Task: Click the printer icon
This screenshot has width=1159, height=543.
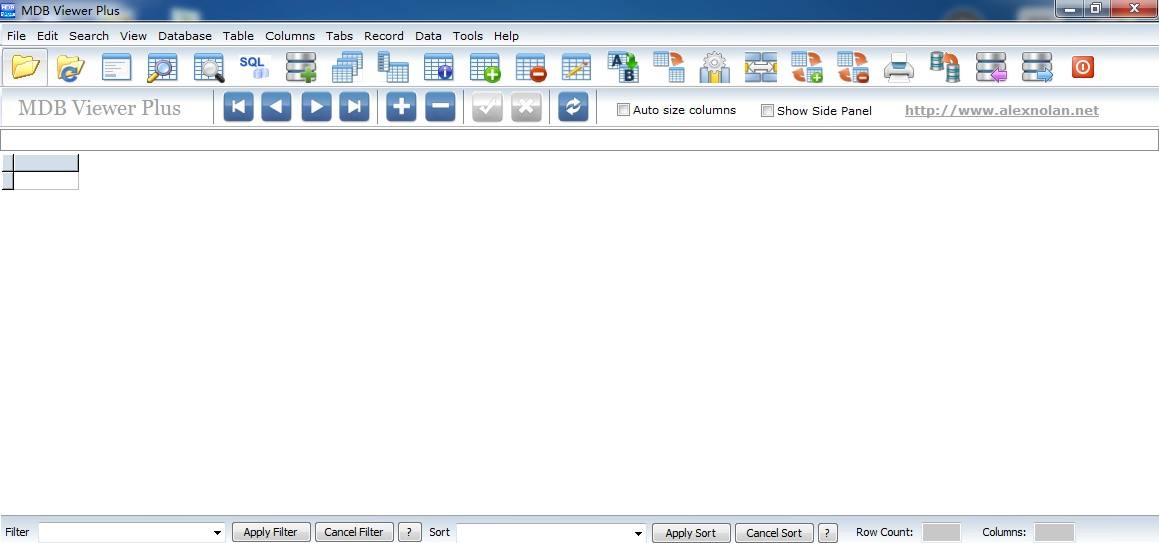Action: pos(899,67)
